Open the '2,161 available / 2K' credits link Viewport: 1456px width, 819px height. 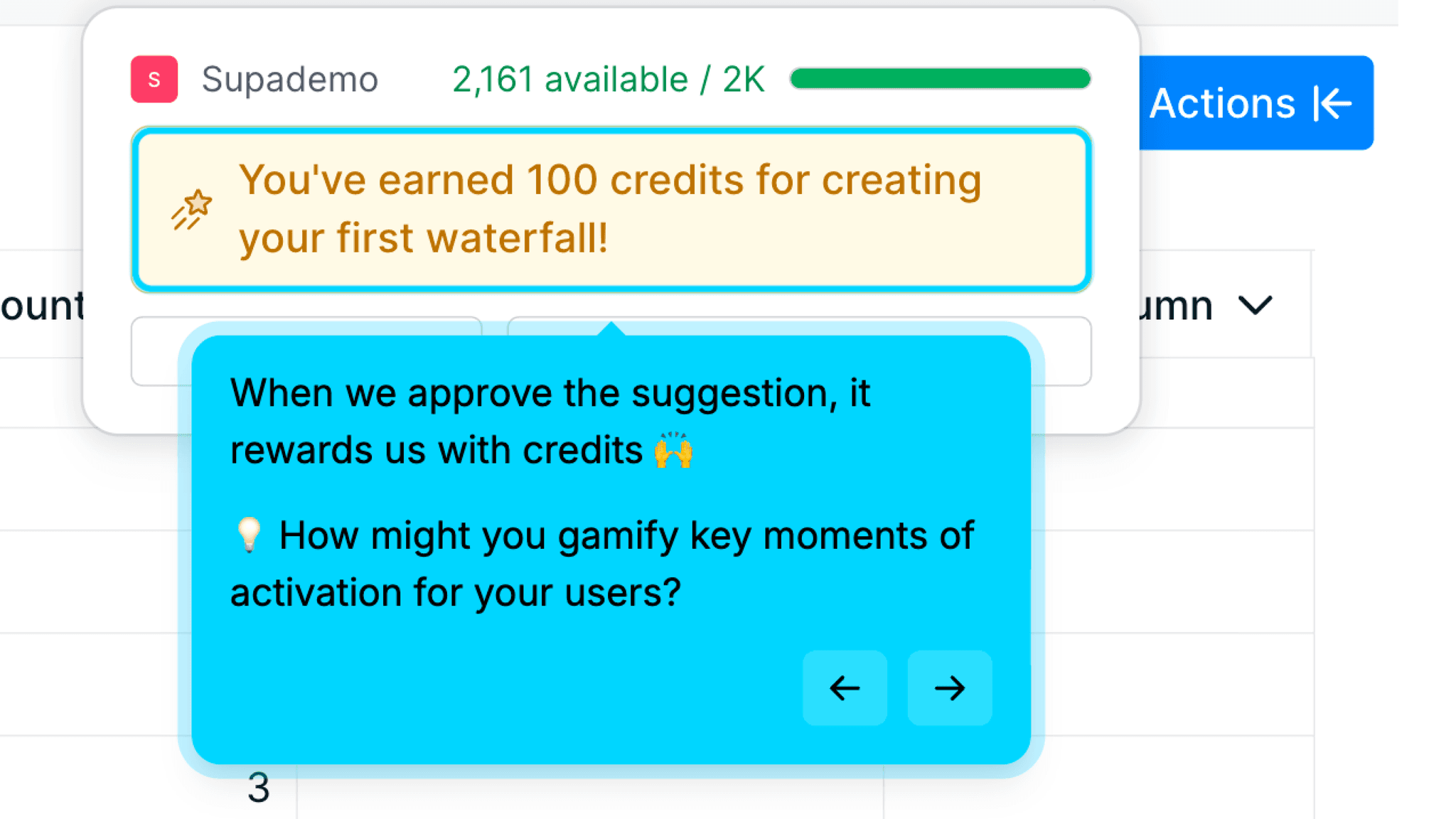(x=609, y=79)
